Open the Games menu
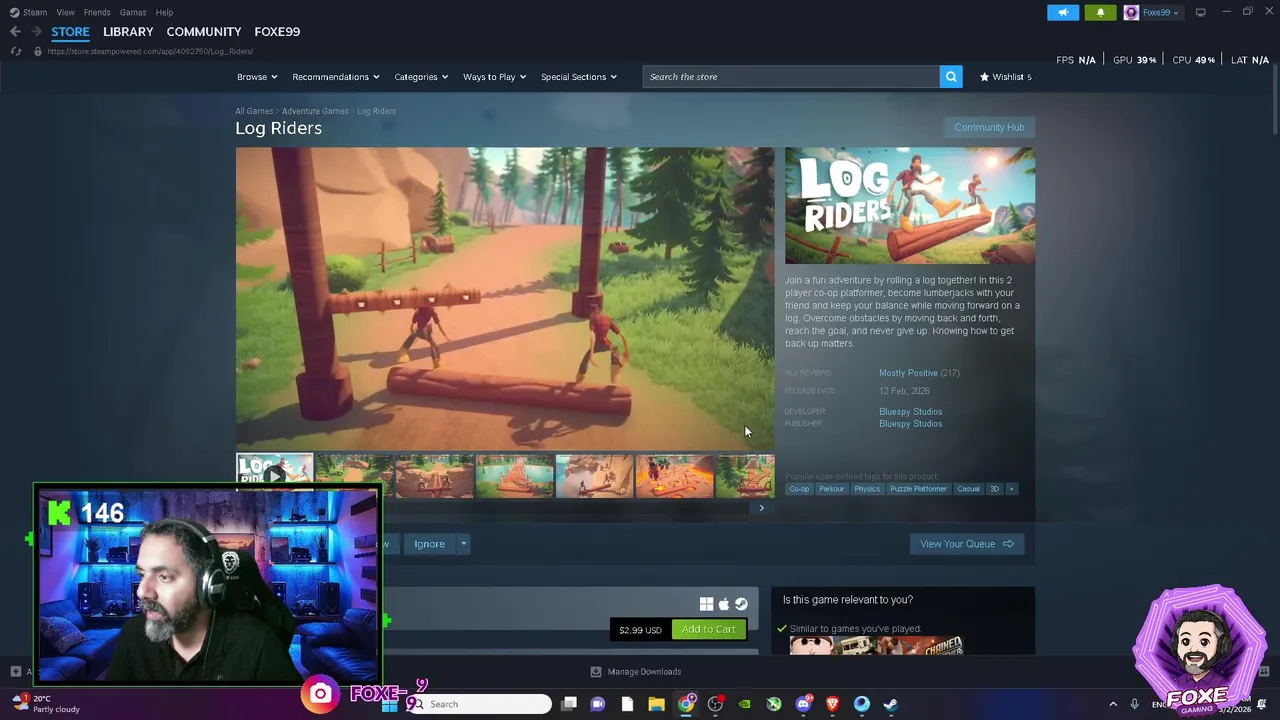The width and height of the screenshot is (1280, 720). click(133, 12)
